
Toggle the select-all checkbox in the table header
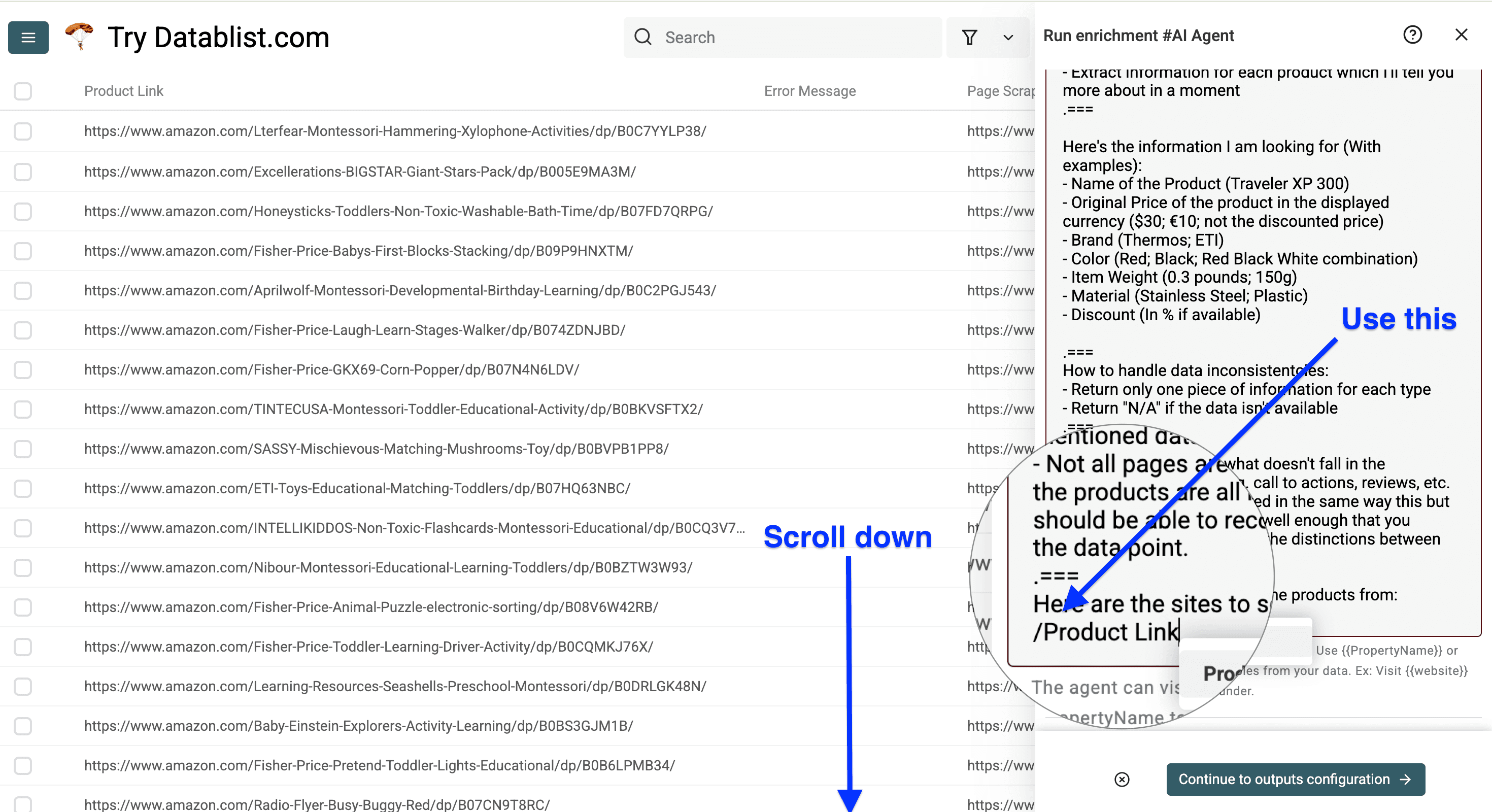[x=23, y=91]
